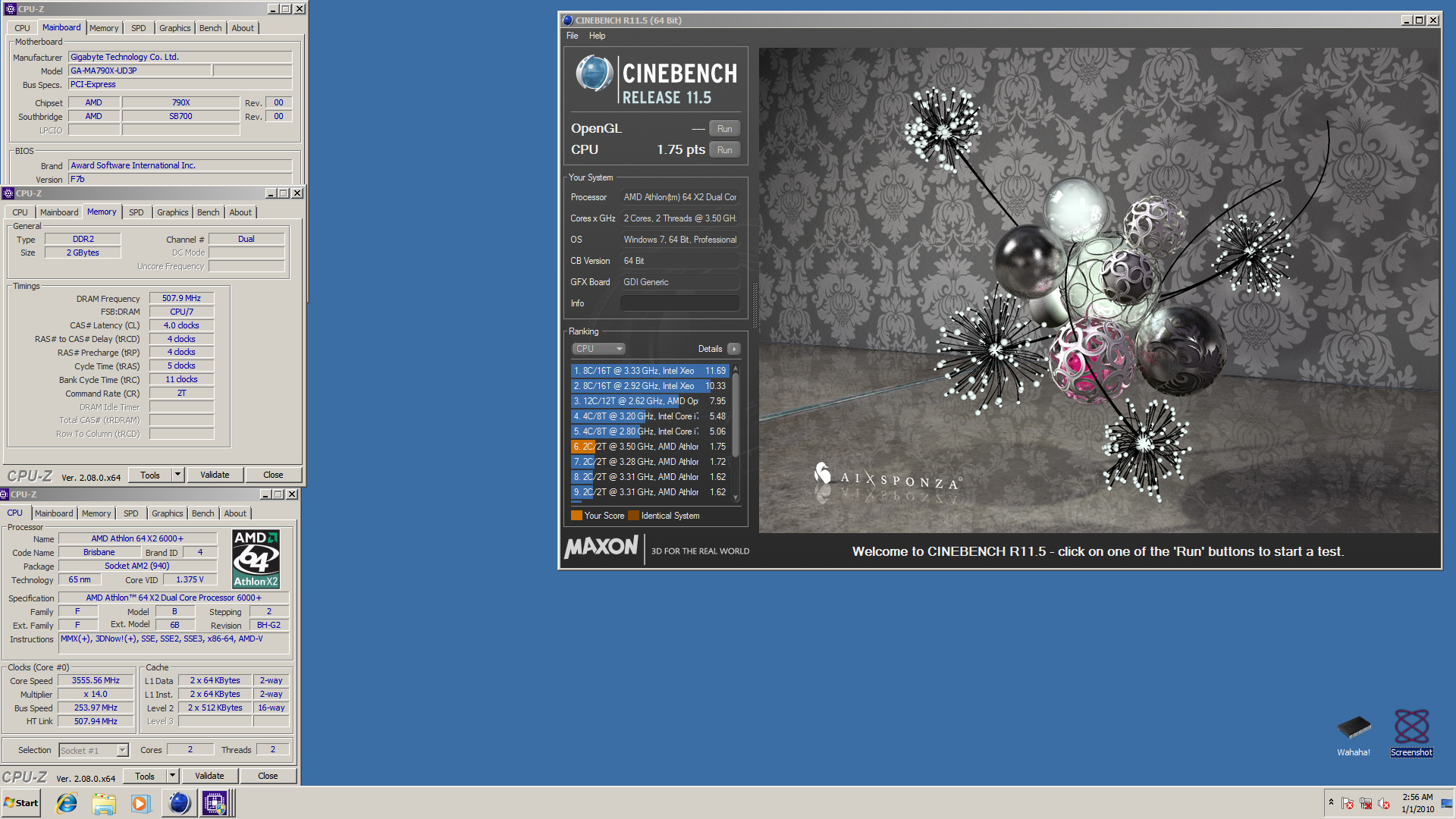Click Tools button in the Memory window

pos(150,475)
